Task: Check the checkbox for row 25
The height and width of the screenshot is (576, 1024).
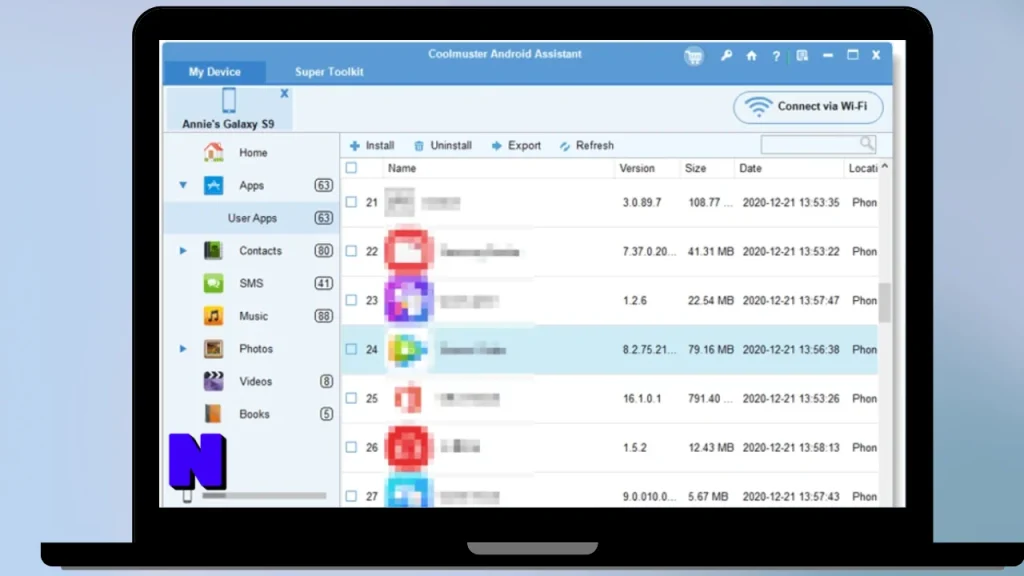Action: pos(351,398)
